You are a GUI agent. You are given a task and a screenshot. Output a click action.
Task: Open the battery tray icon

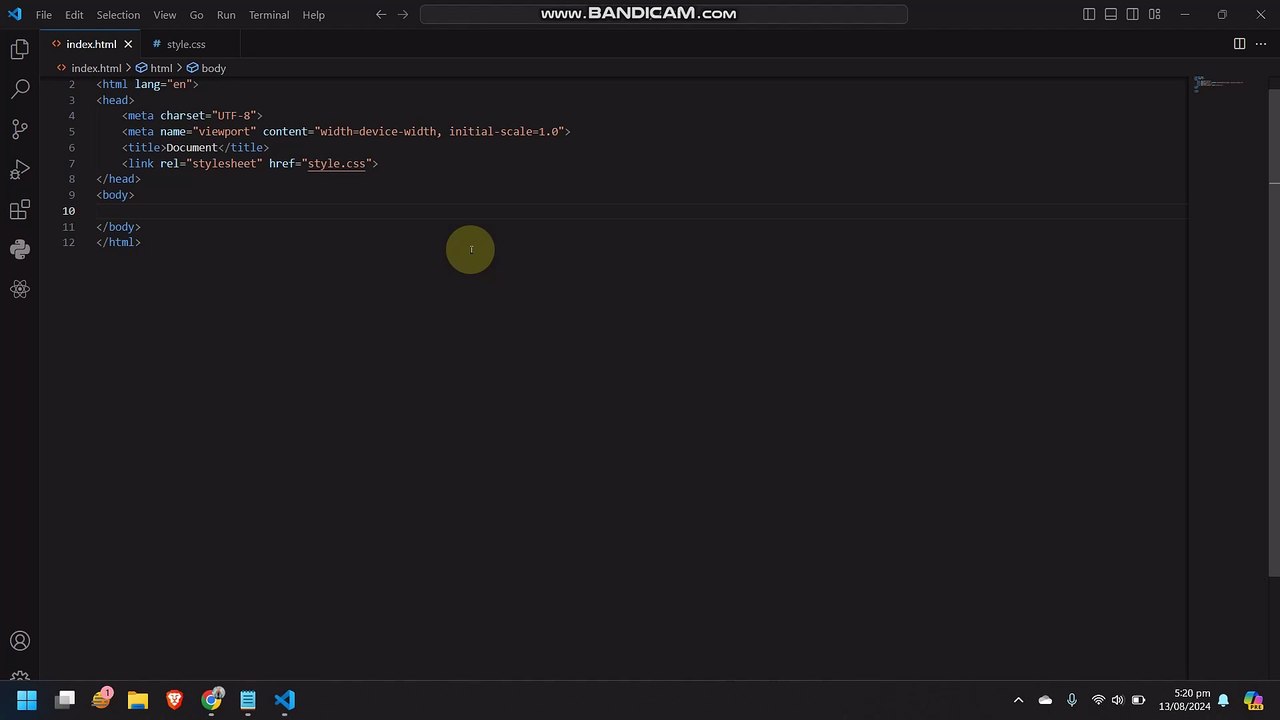pyautogui.click(x=1138, y=700)
